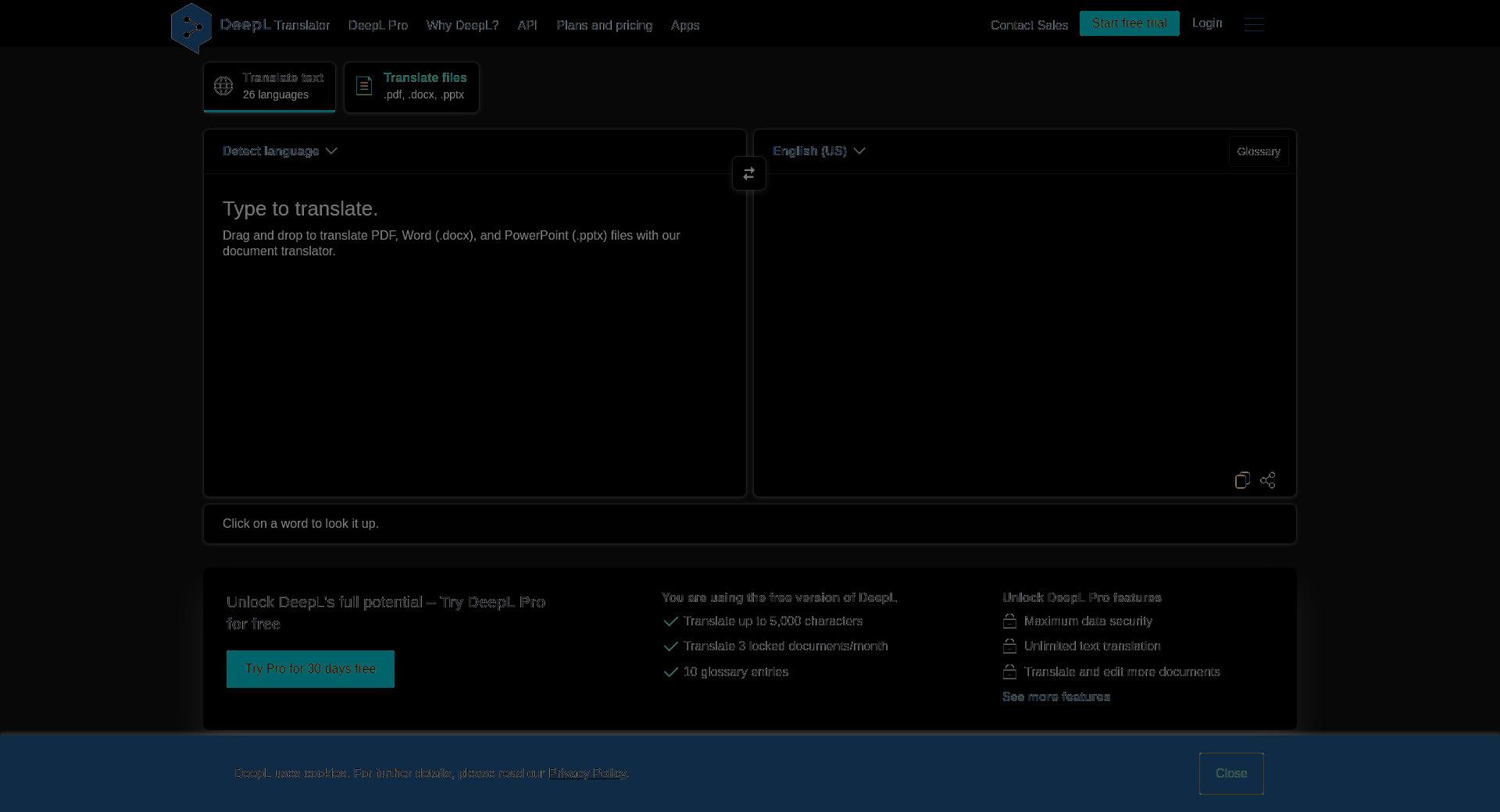1500x812 pixels.
Task: Click 'Unlock DeepL's full potential' heading
Action: (386, 613)
